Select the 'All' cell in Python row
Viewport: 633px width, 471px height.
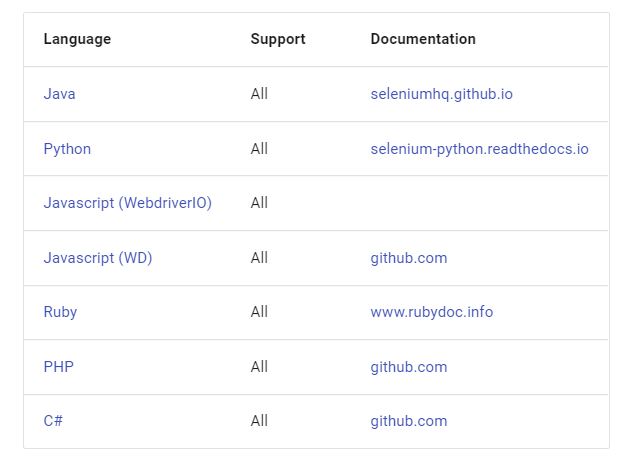259,149
